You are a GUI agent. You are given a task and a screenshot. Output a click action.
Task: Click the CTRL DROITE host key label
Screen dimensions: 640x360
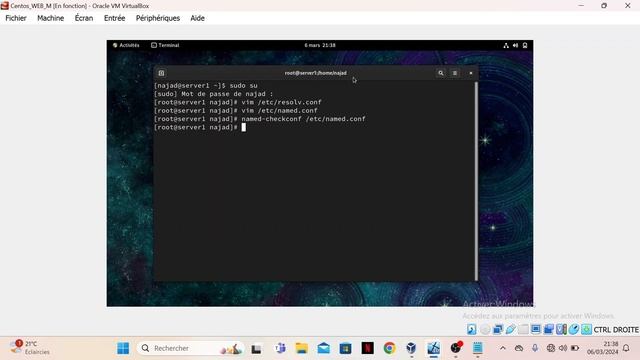(x=616, y=330)
